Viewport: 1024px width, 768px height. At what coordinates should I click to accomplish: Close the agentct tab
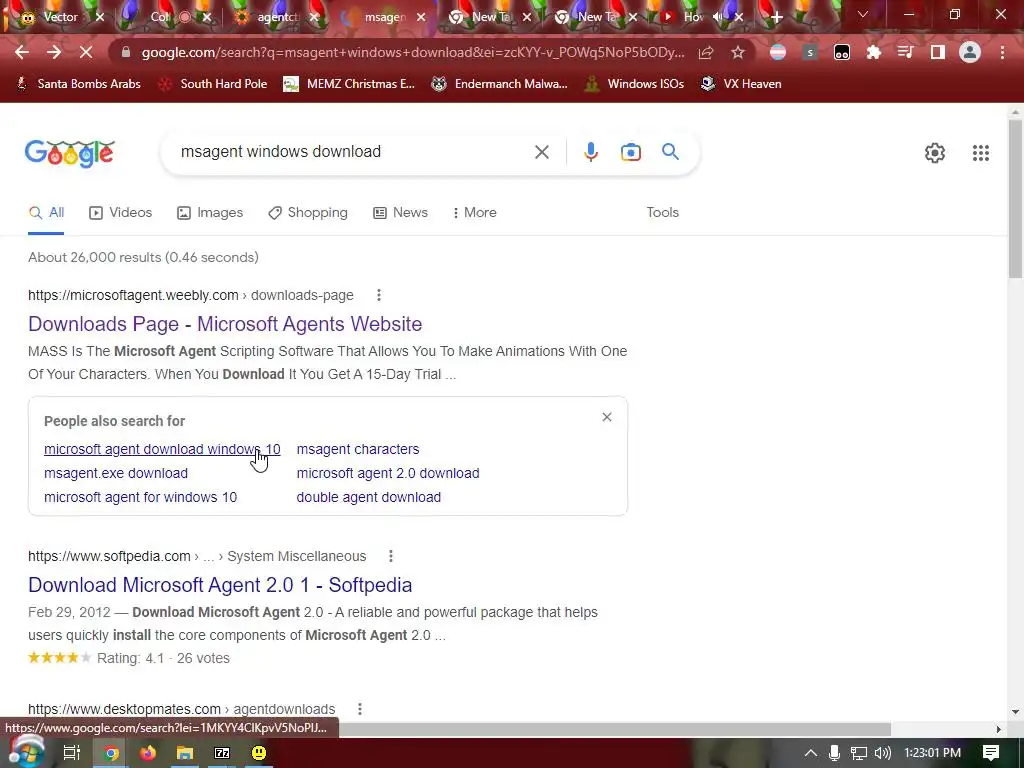(314, 17)
